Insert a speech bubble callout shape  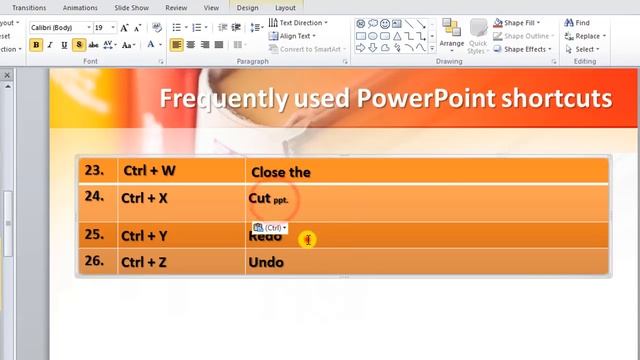[373, 24]
